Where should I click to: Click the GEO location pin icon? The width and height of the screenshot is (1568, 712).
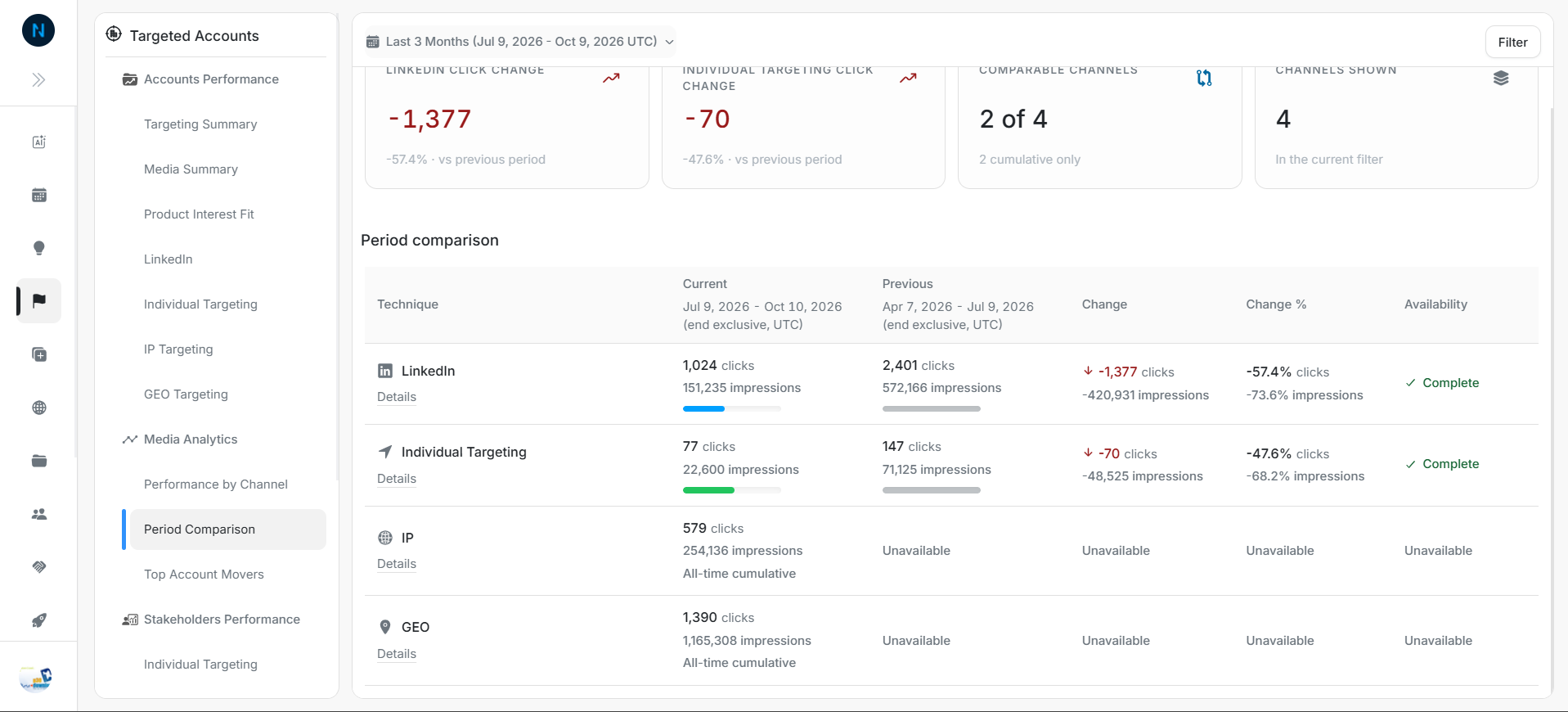pyautogui.click(x=385, y=627)
